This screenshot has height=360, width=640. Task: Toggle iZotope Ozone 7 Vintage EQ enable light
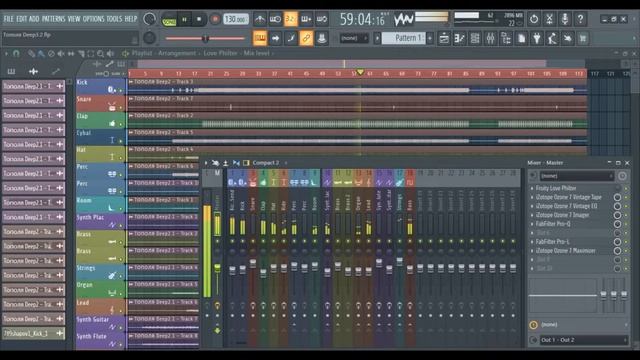tap(627, 207)
